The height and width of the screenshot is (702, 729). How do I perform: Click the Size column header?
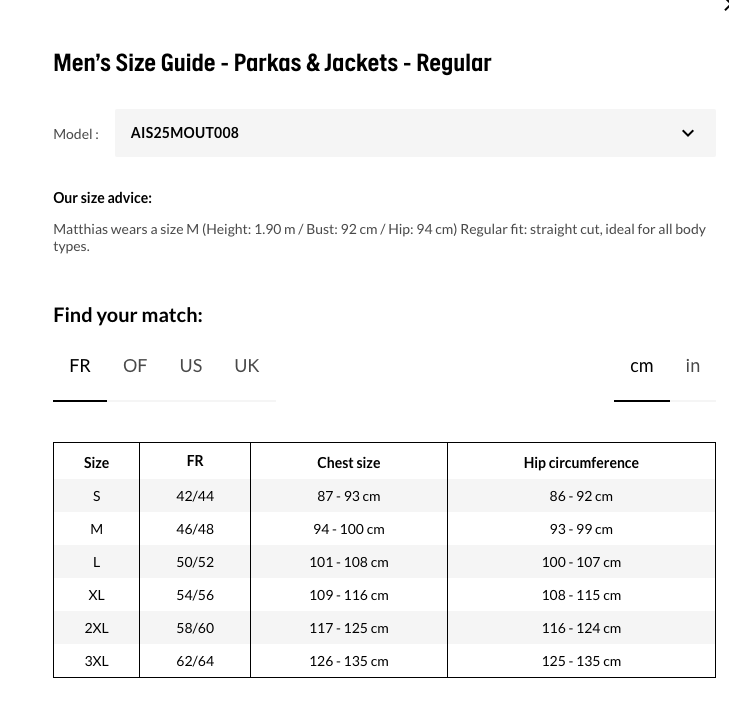96,463
